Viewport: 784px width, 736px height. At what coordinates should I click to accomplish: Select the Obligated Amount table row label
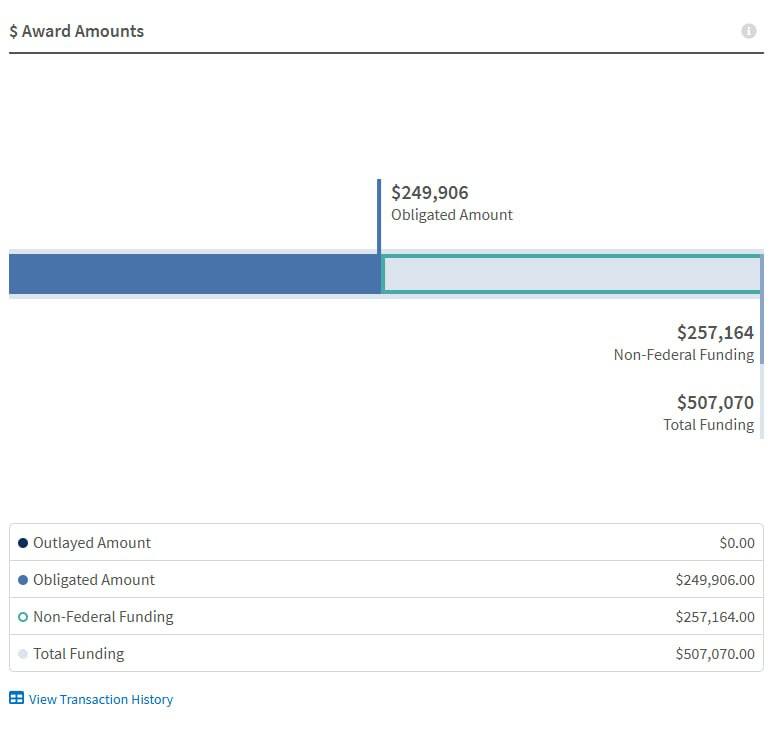pos(94,580)
